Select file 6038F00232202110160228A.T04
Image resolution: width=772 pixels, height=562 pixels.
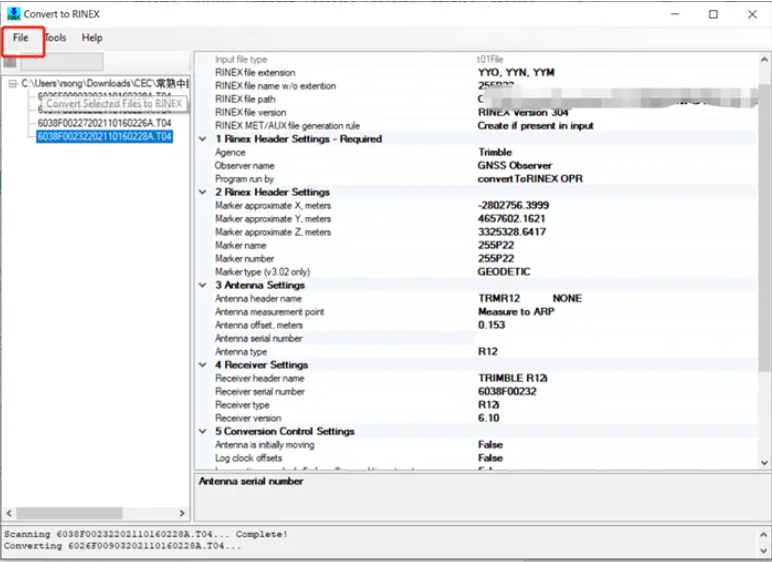pos(104,136)
